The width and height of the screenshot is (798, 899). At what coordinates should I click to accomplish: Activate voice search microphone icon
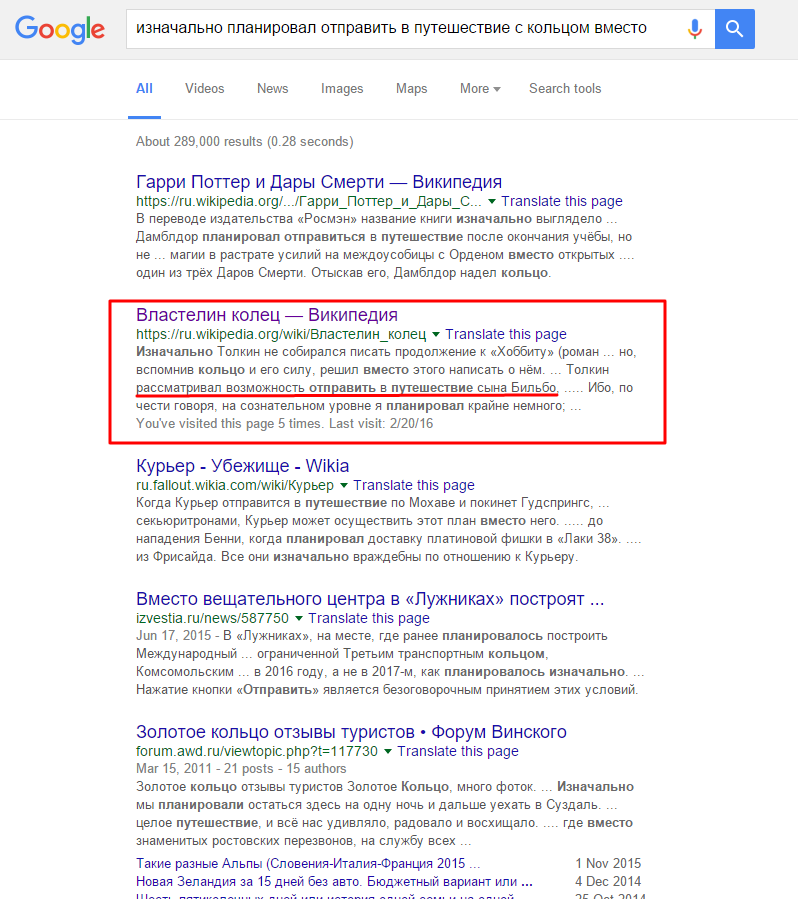(x=694, y=29)
